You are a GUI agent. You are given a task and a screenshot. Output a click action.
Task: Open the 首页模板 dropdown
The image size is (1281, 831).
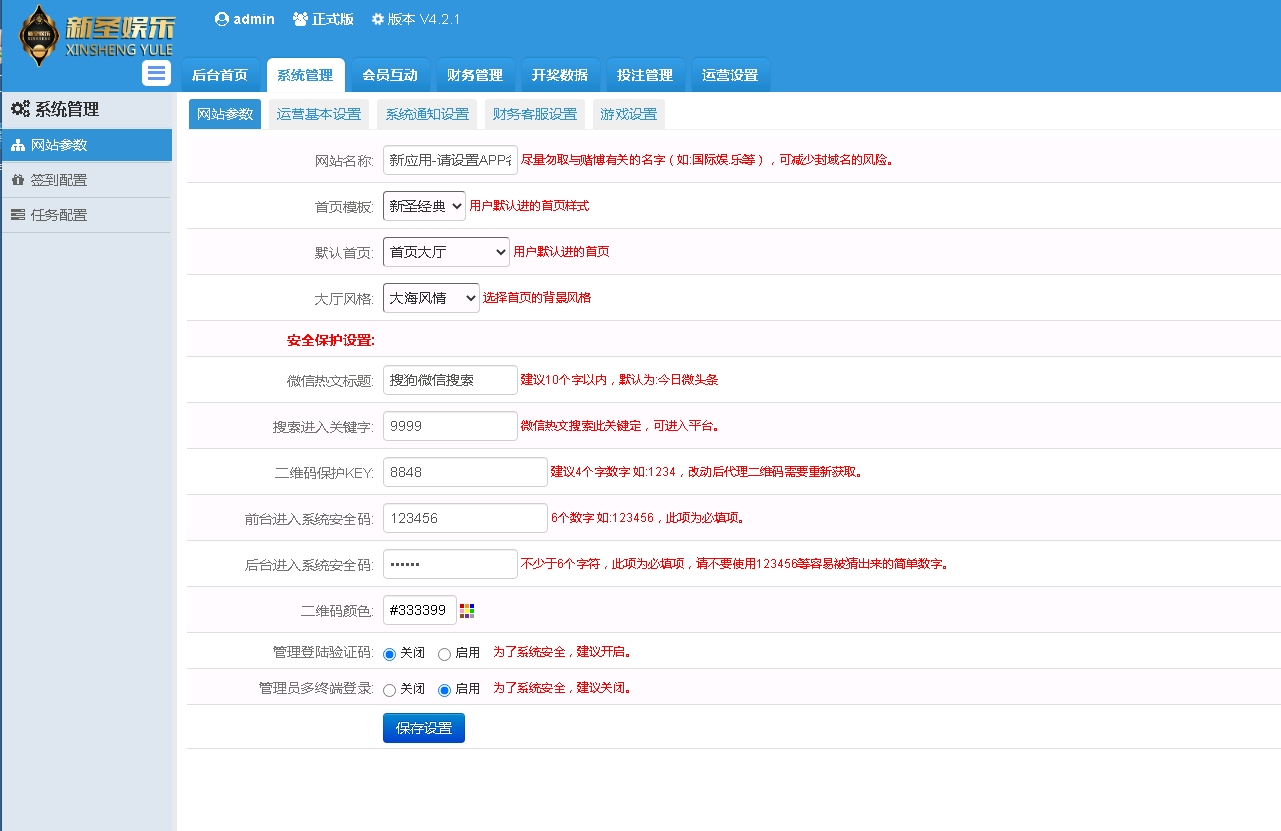424,206
